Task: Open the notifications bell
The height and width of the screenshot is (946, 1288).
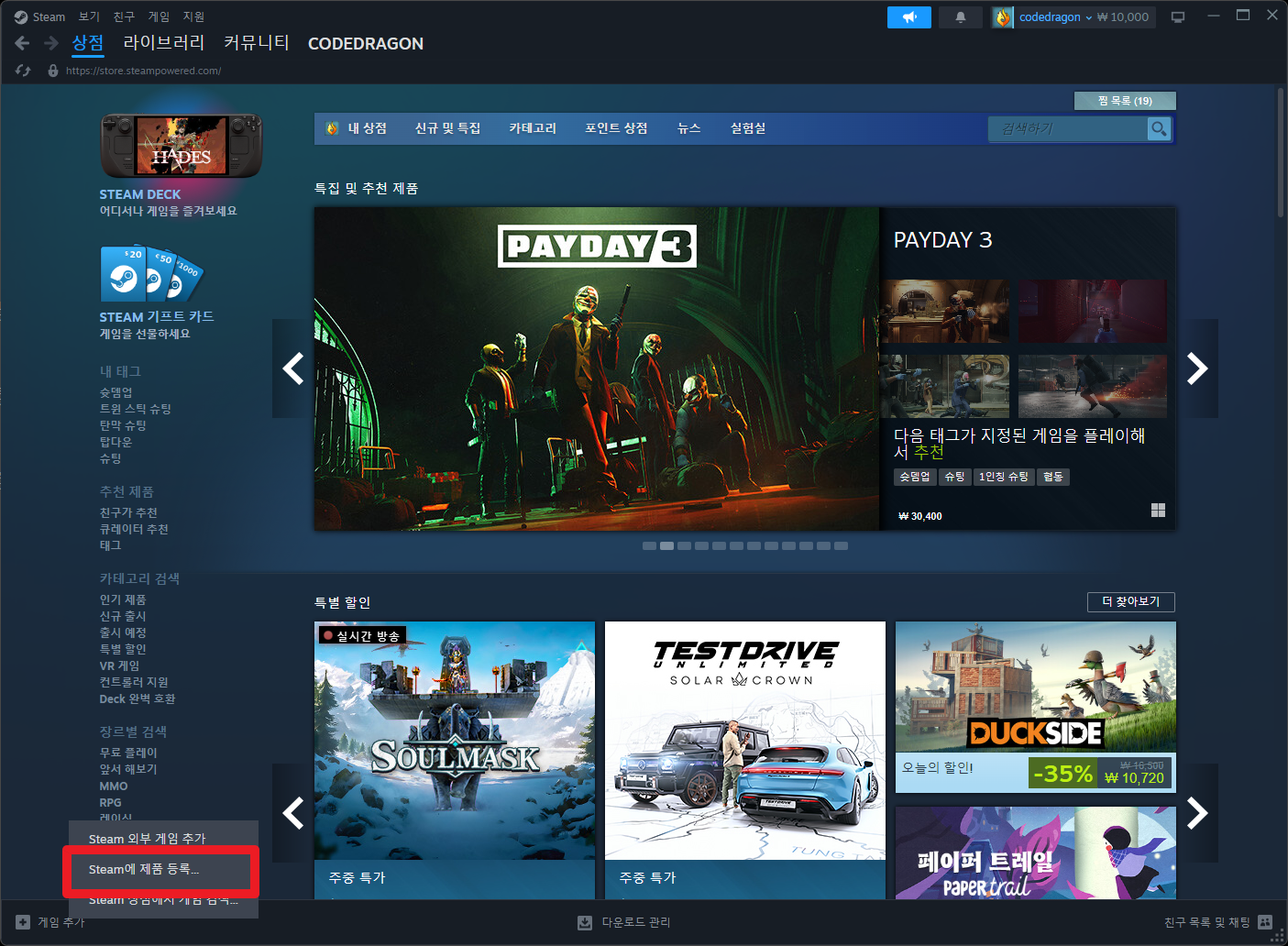Action: 961,17
